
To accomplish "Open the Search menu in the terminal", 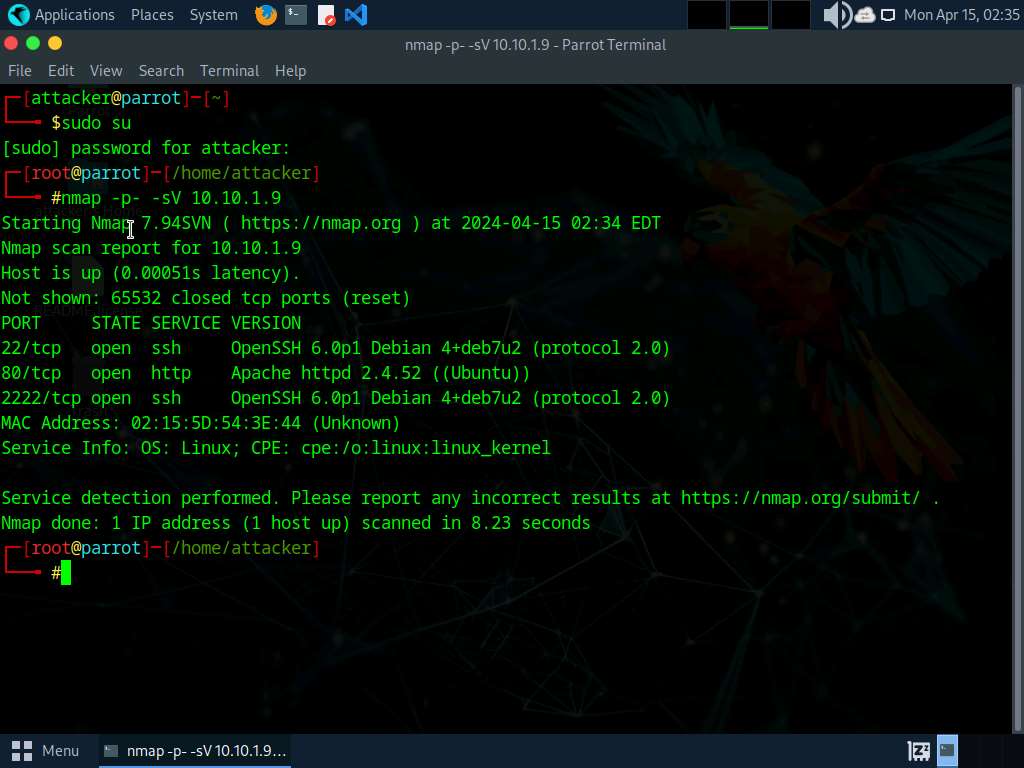I will (x=161, y=70).
